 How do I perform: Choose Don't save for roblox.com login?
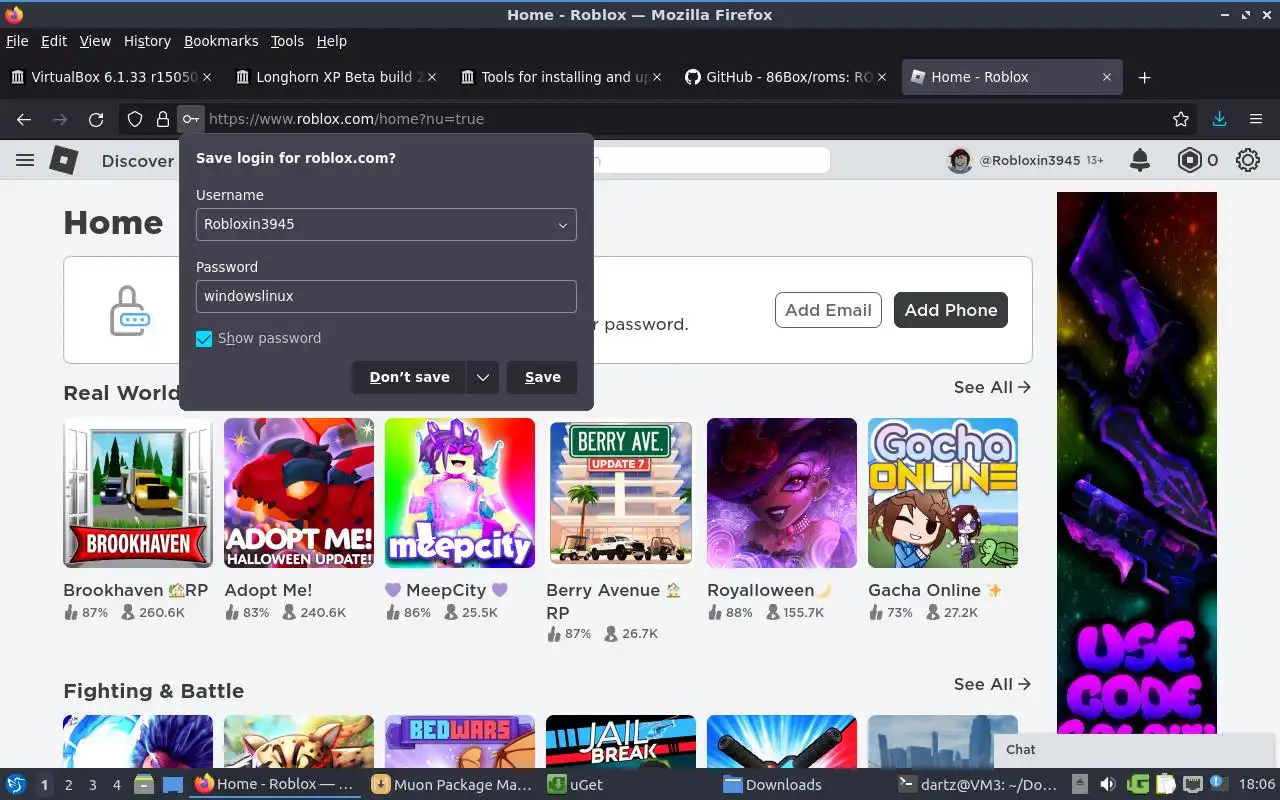pyautogui.click(x=409, y=377)
